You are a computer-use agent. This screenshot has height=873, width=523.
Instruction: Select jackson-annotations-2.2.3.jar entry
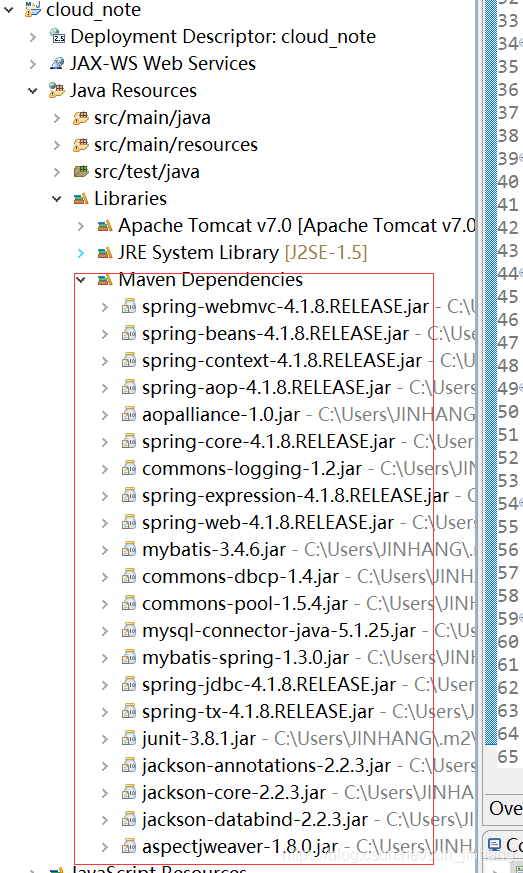266,766
